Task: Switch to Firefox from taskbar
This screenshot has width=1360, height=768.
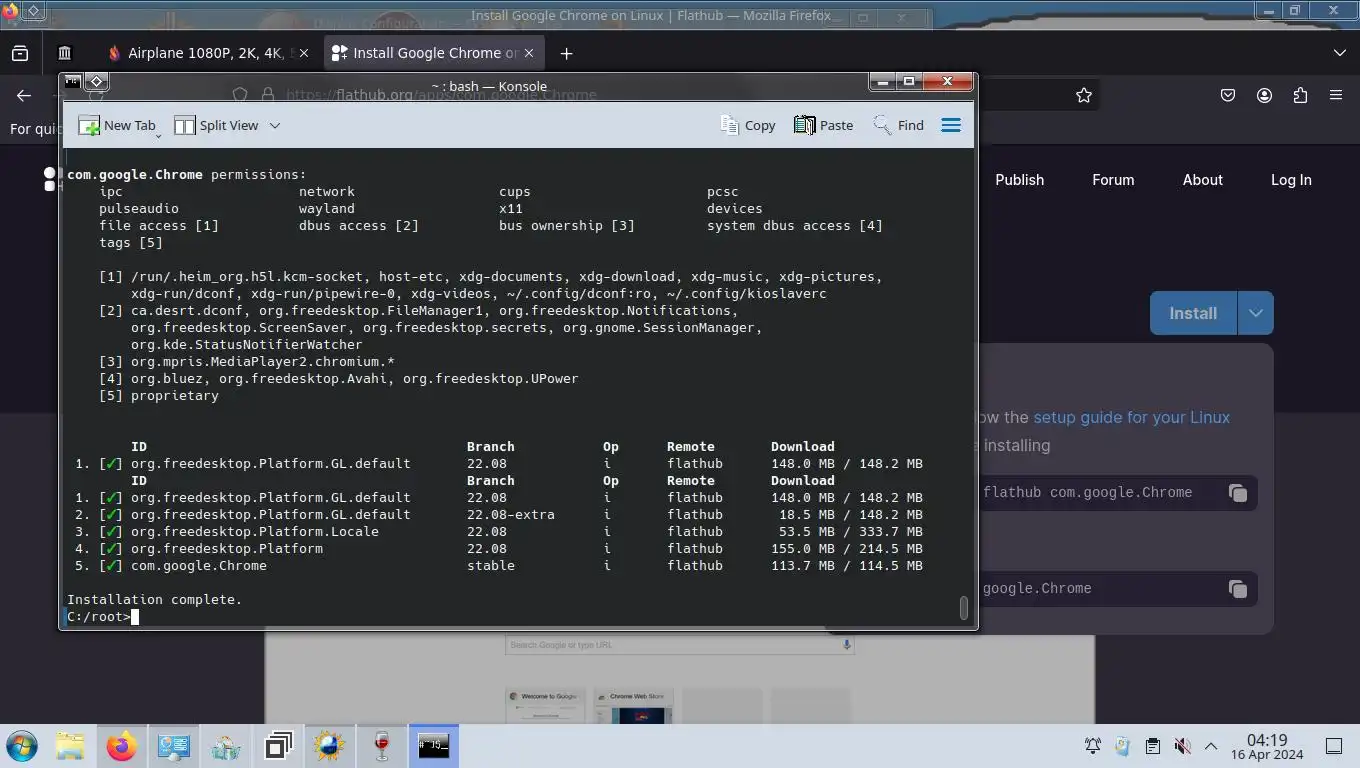Action: pyautogui.click(x=122, y=746)
